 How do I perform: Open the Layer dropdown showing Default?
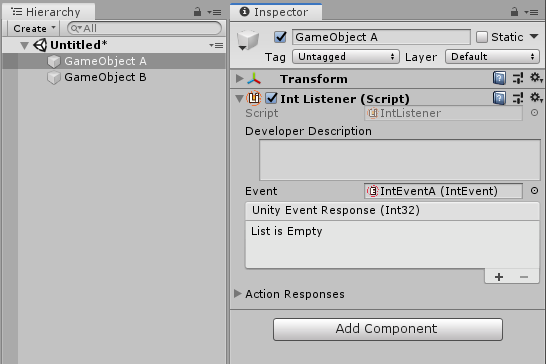point(492,56)
